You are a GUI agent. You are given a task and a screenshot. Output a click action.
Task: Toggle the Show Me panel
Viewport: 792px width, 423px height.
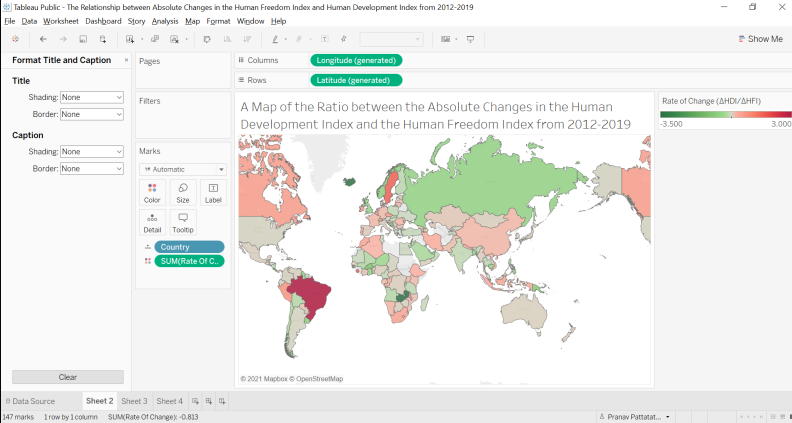pos(760,39)
